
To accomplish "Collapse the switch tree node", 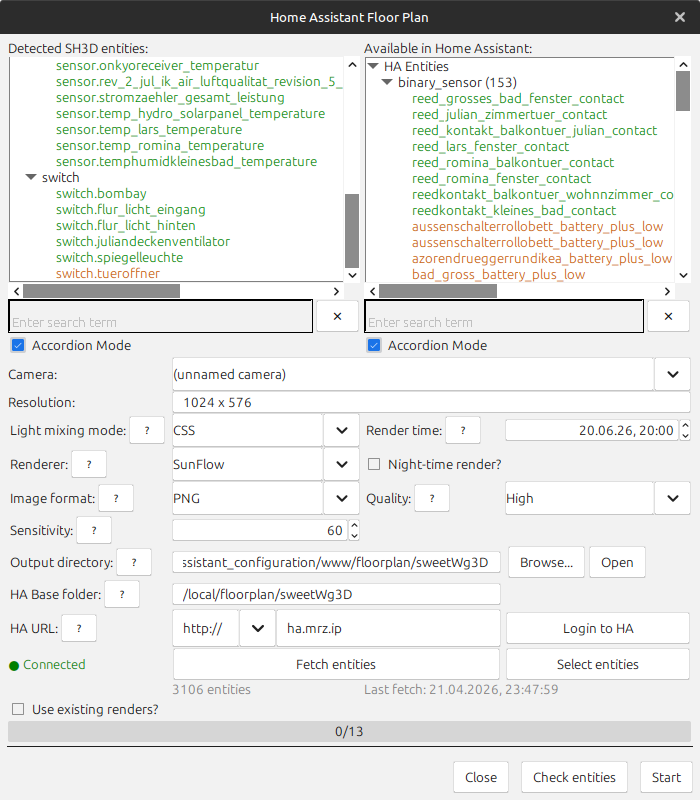I will [31, 178].
